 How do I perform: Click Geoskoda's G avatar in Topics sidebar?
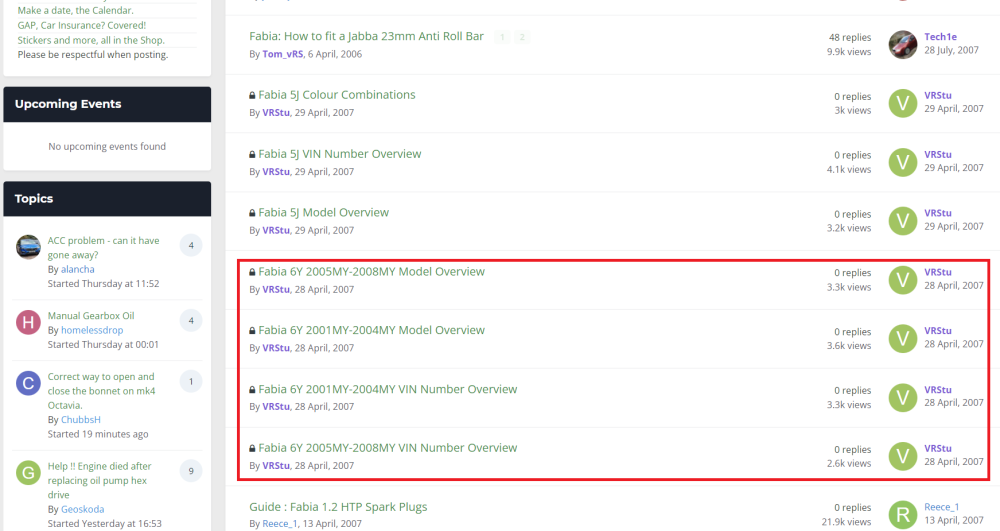28,473
